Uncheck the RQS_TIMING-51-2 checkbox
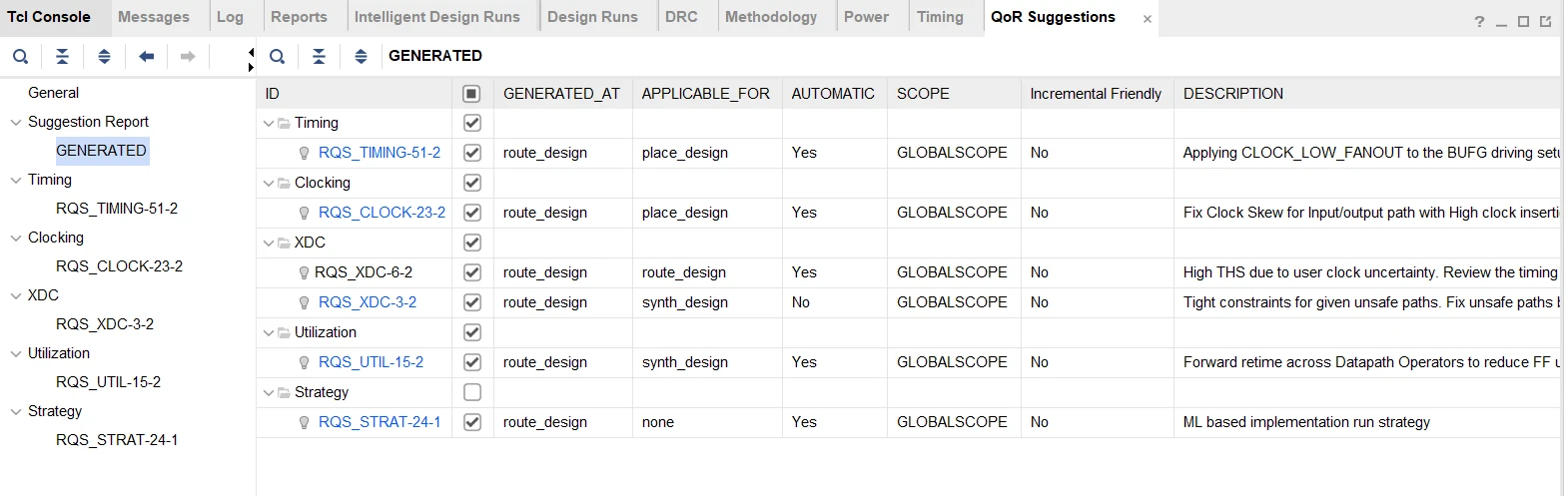Screen dimensions: 1568x496 click(472, 153)
